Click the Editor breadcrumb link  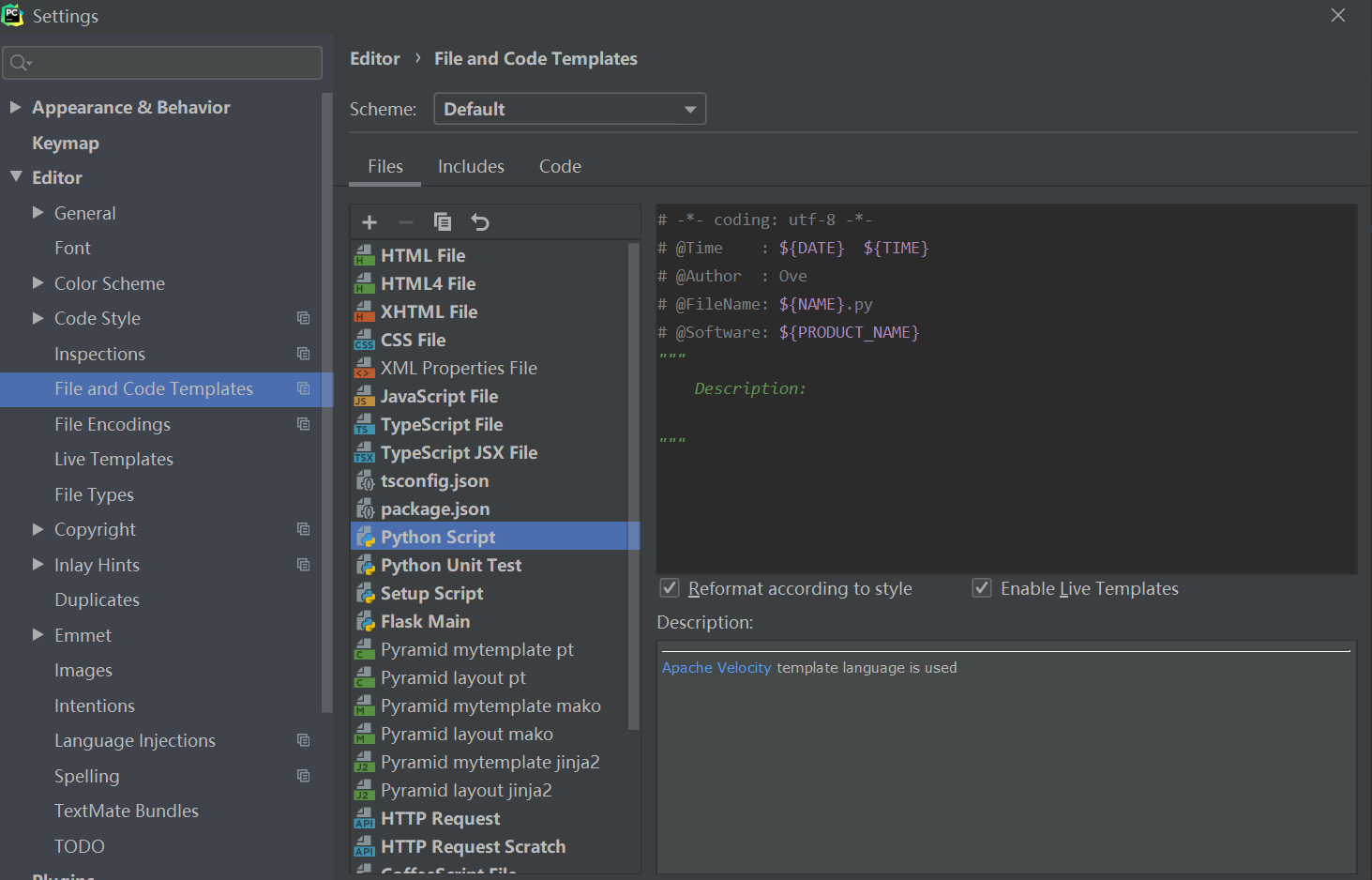coord(374,58)
